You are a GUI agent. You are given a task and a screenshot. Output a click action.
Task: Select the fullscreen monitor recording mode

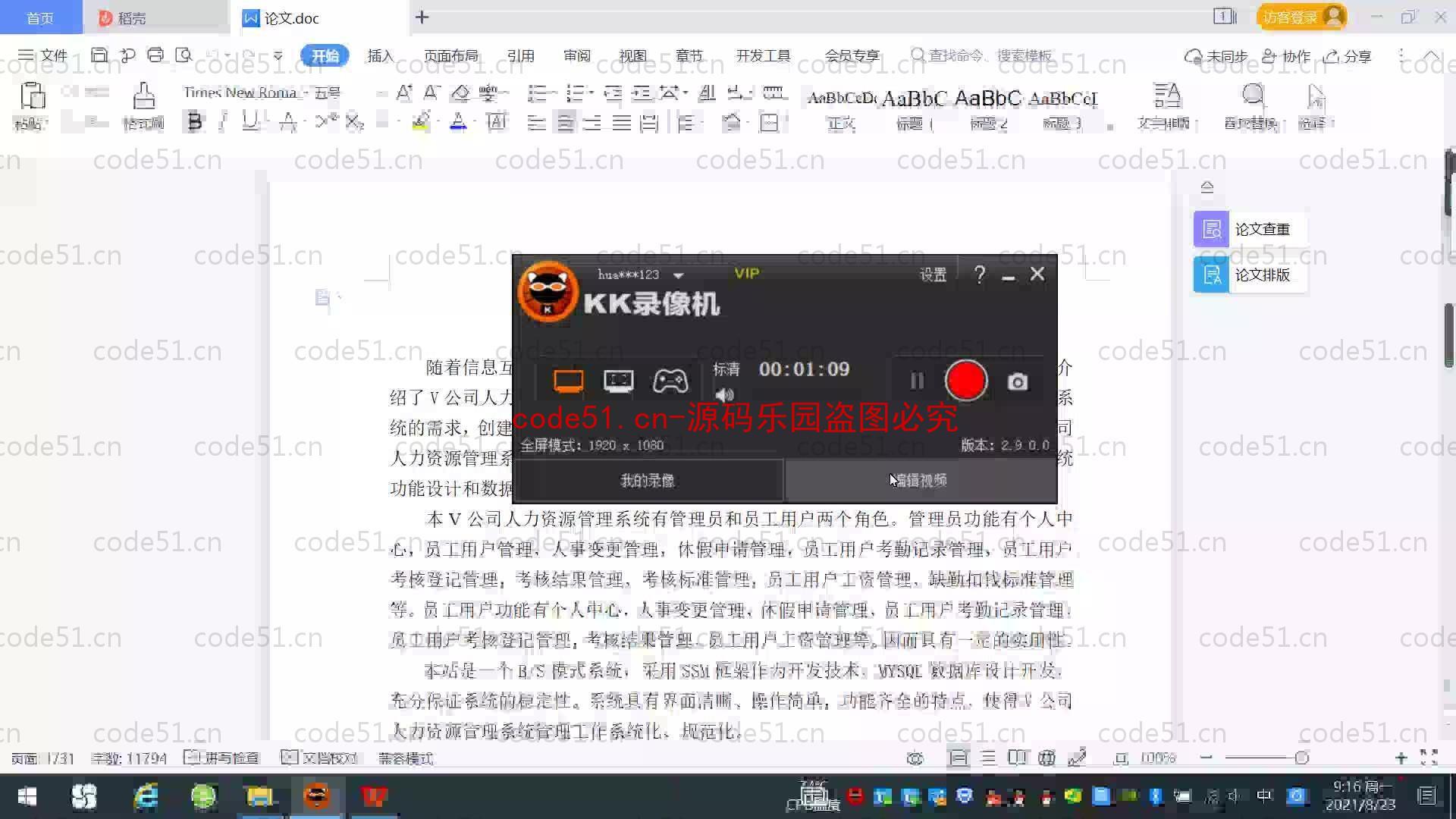click(568, 381)
